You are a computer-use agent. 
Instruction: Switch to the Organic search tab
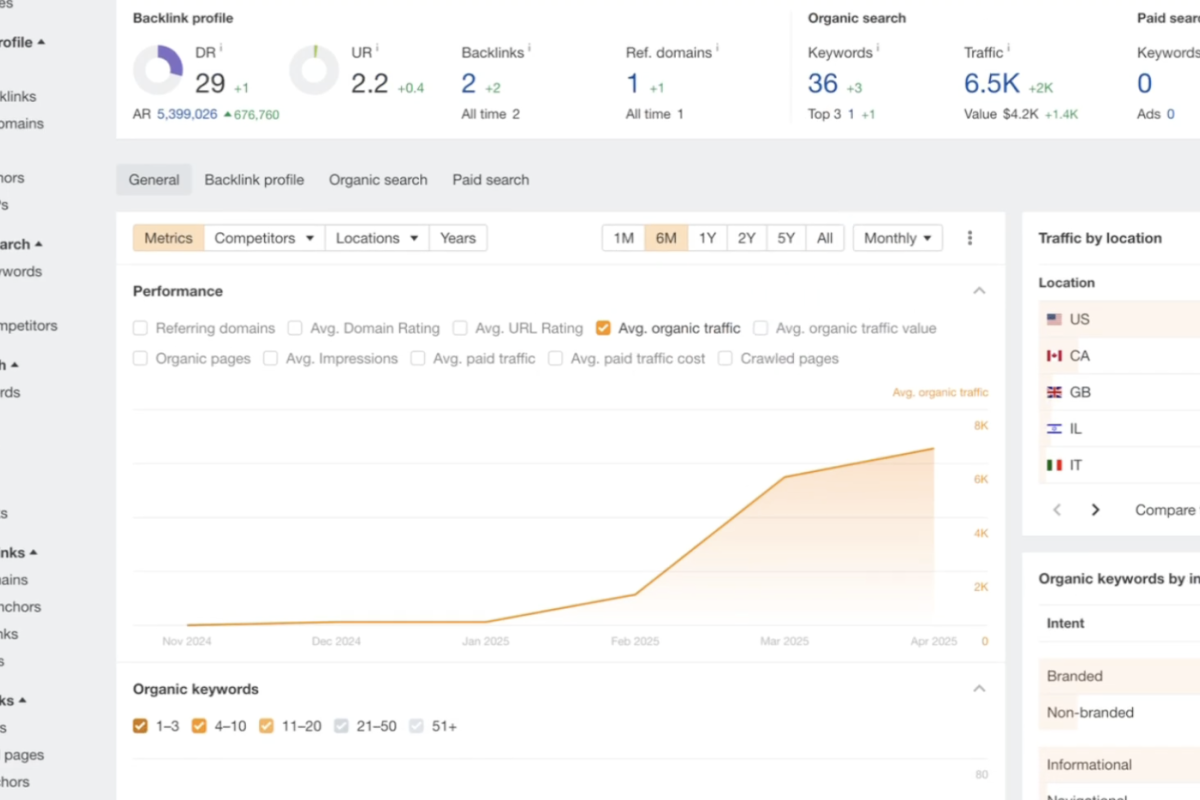pos(378,180)
